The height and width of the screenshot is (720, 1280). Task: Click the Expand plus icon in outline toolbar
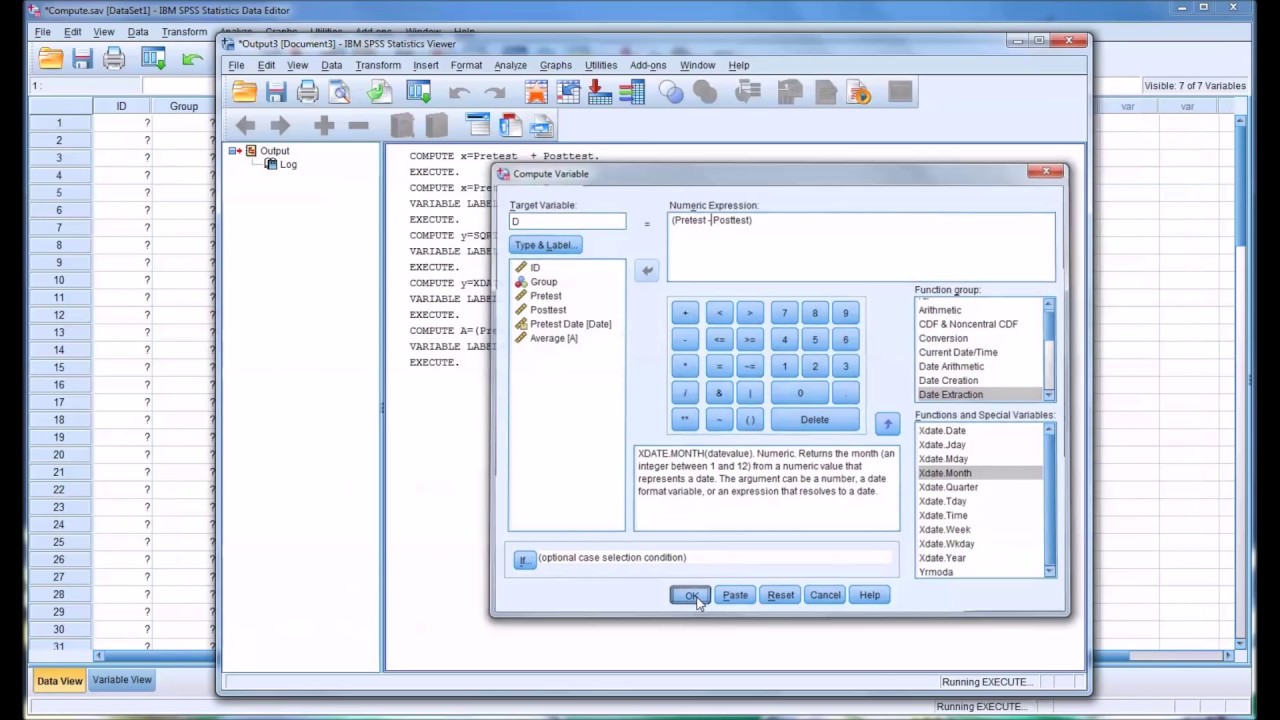(x=324, y=125)
